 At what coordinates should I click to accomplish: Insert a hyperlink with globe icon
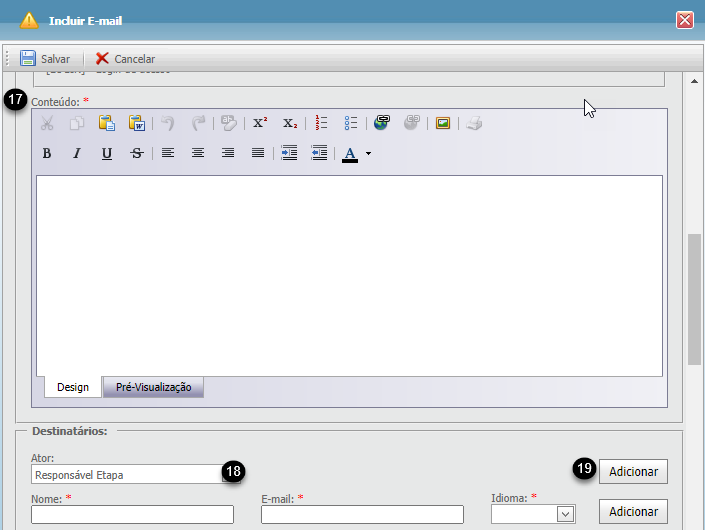click(382, 122)
